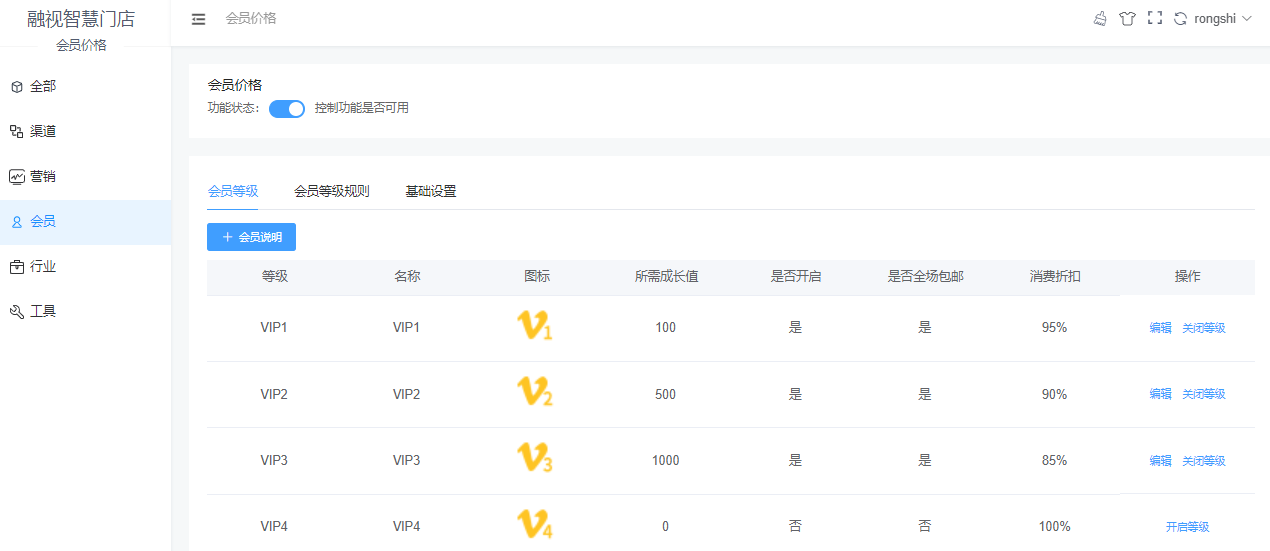The height and width of the screenshot is (551, 1270).
Task: Toggle fullscreen mode icon
Action: click(x=1155, y=18)
